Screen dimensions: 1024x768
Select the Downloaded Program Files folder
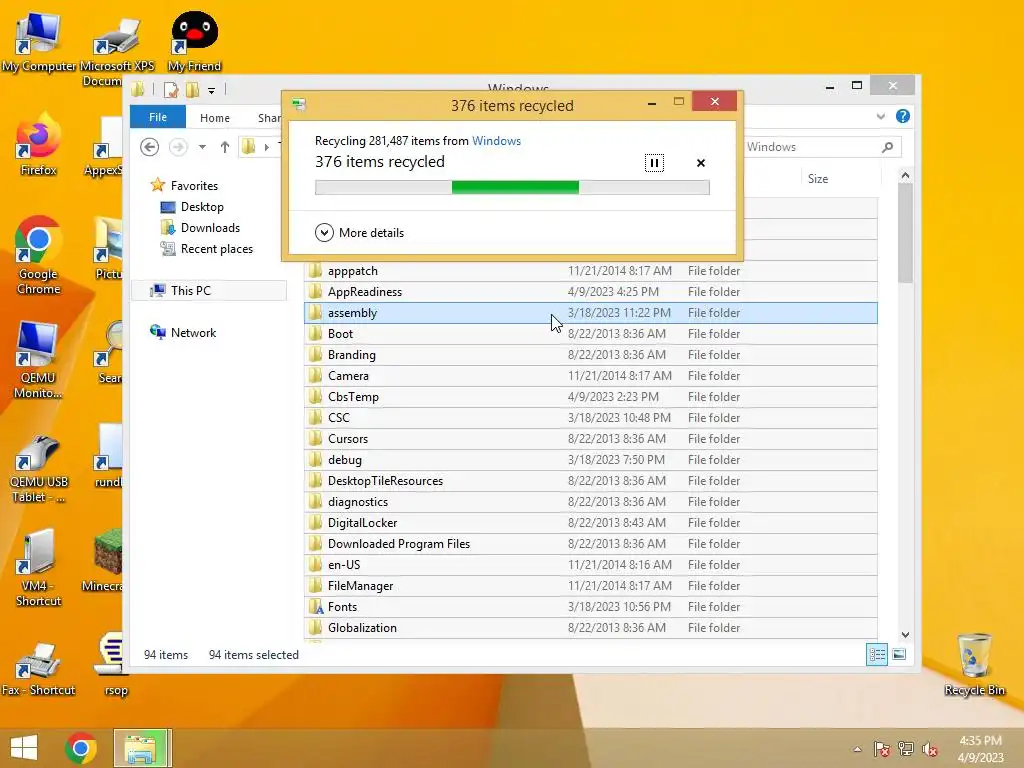coord(590,543)
